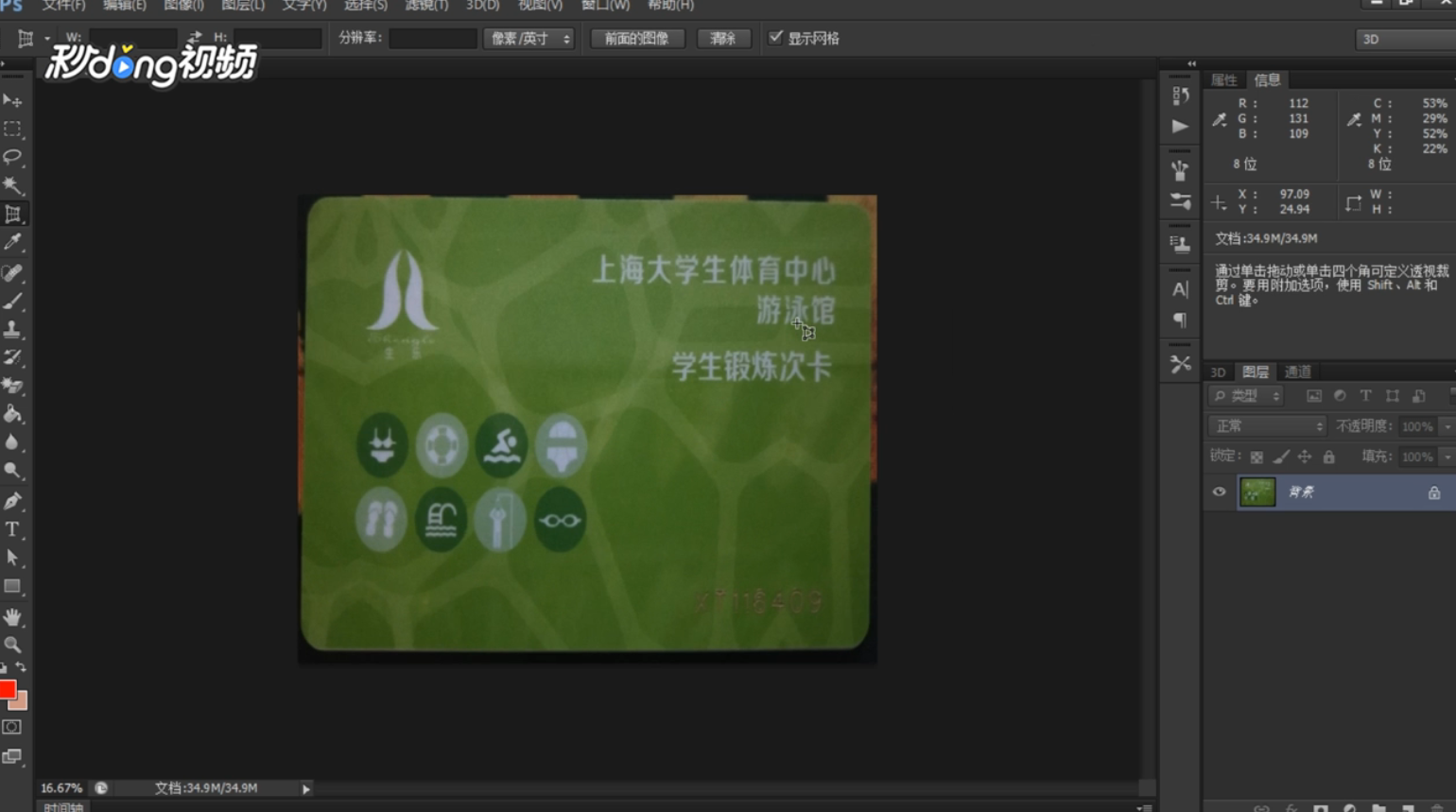The width and height of the screenshot is (1456, 812).
Task: Select the Perspective Crop tool in toolbox
Action: (x=12, y=215)
